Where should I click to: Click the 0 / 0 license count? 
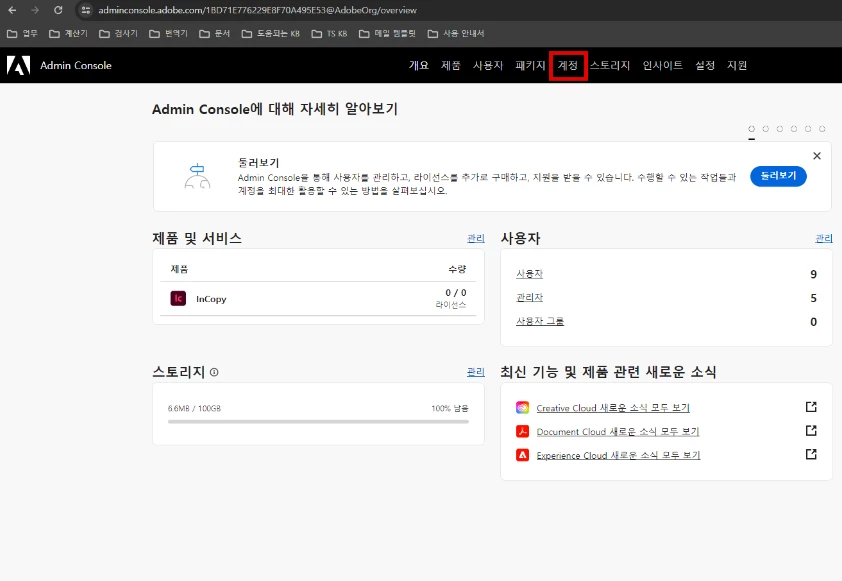pyautogui.click(x=456, y=293)
